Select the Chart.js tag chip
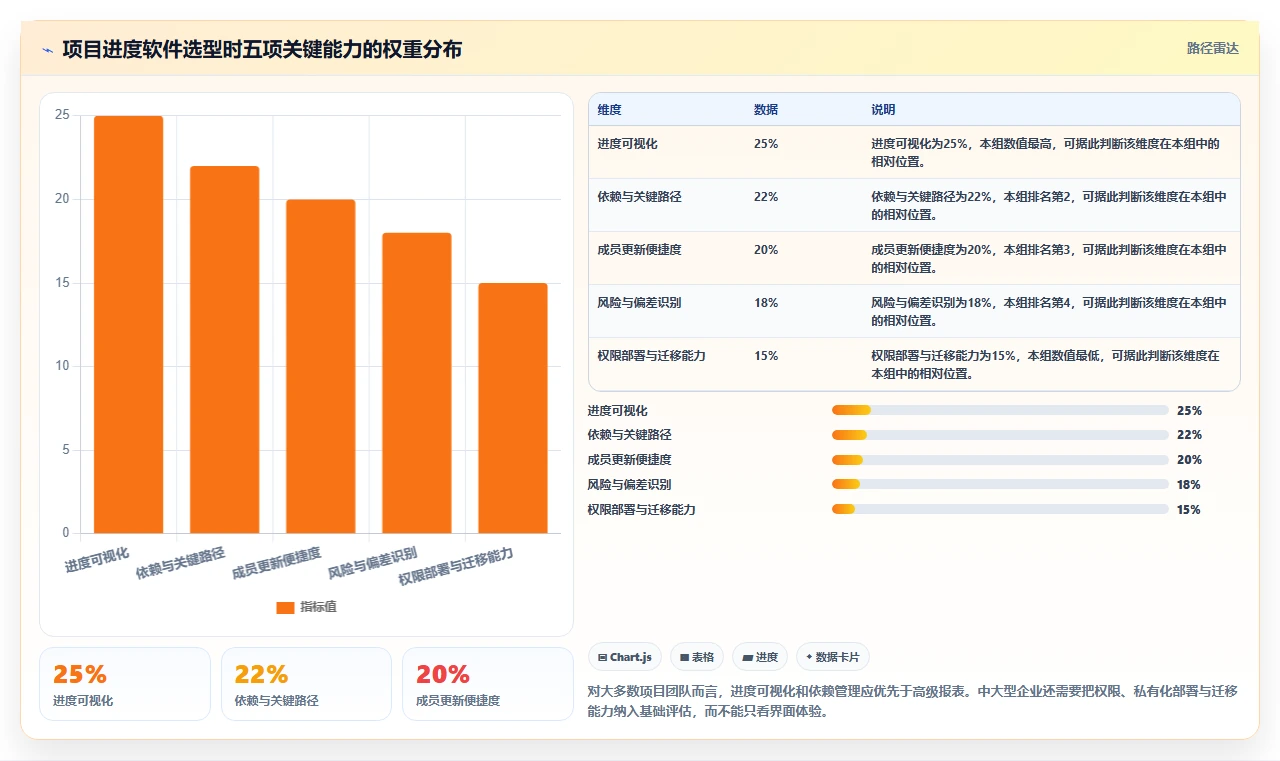Viewport: 1280px width, 761px height. [624, 657]
